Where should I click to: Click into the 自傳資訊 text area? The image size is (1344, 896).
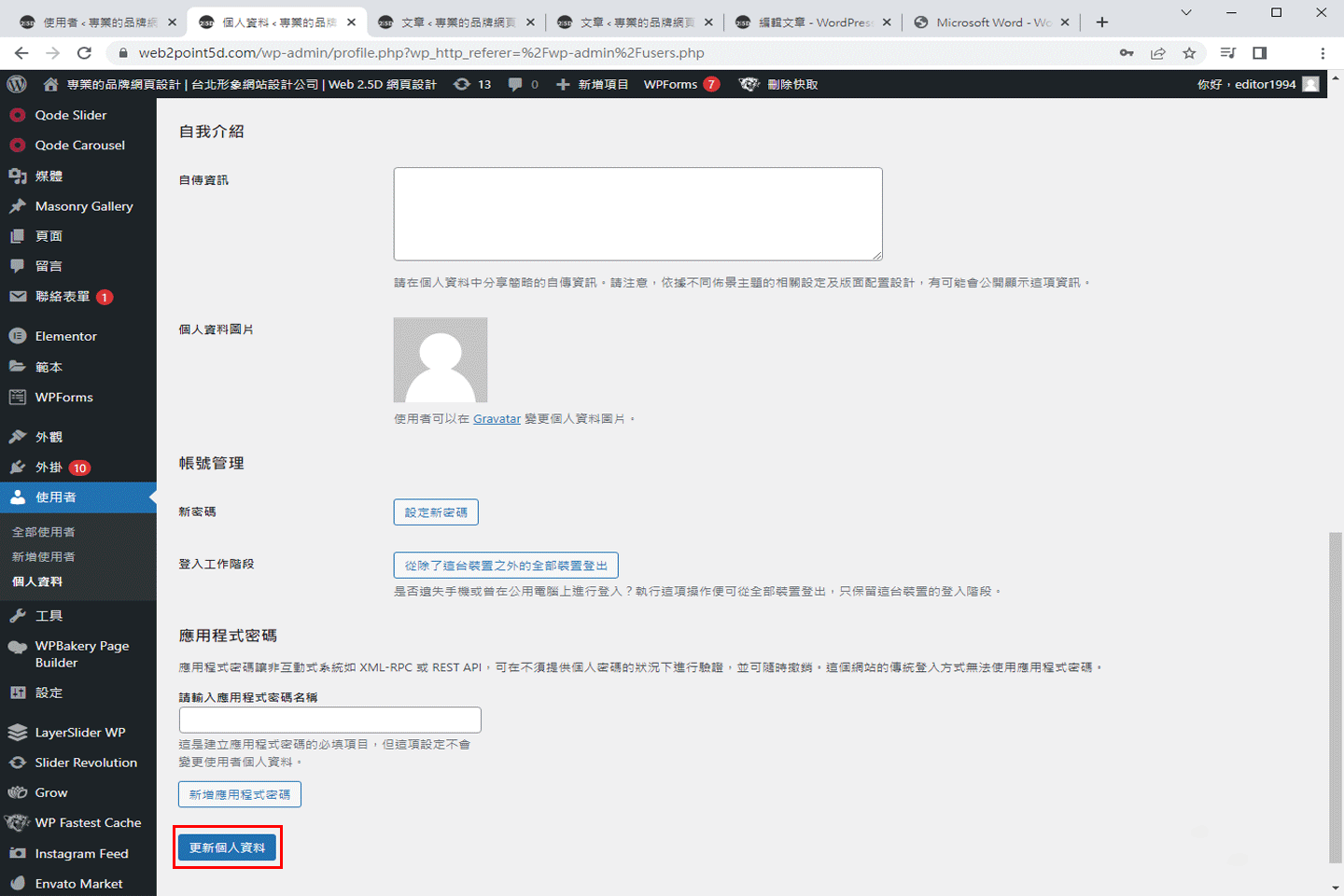tap(637, 214)
